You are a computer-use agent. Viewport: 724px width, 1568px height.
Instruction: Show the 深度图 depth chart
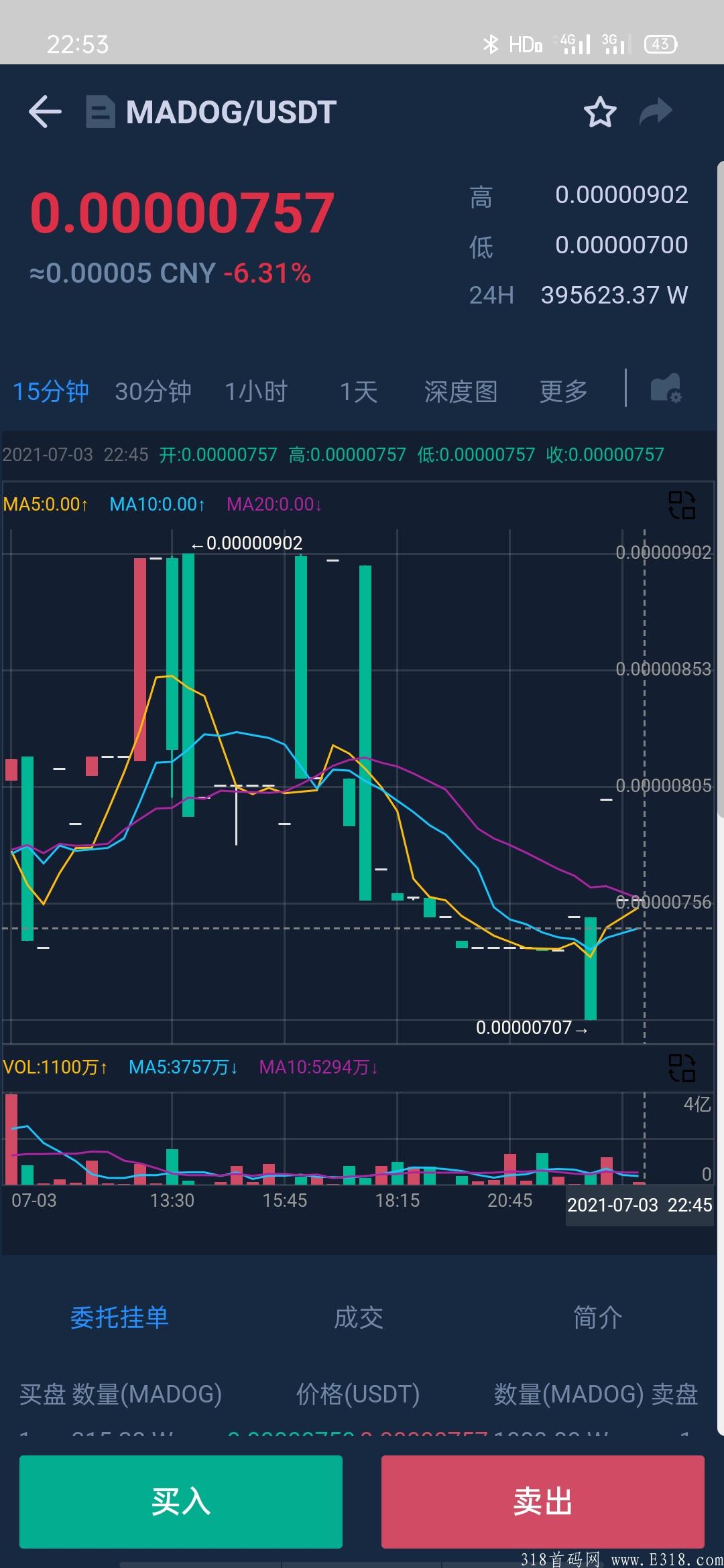click(461, 391)
